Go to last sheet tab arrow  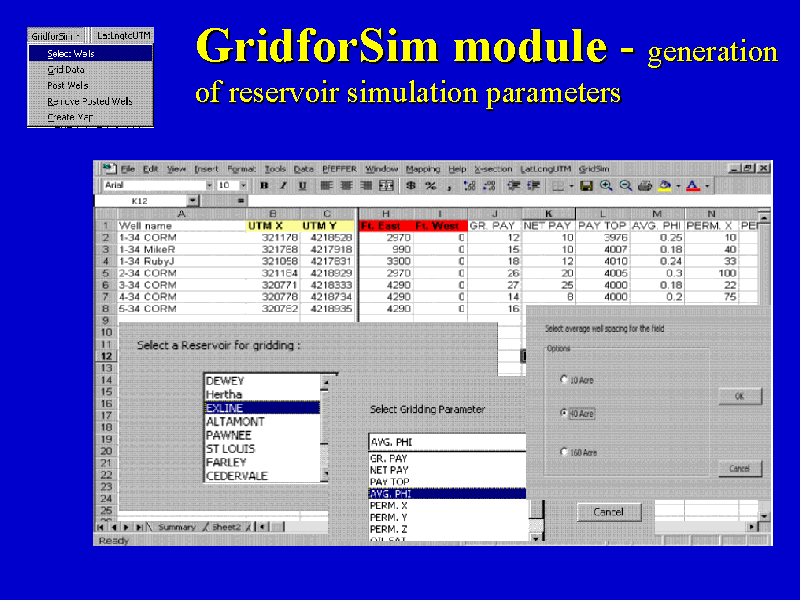tap(138, 527)
